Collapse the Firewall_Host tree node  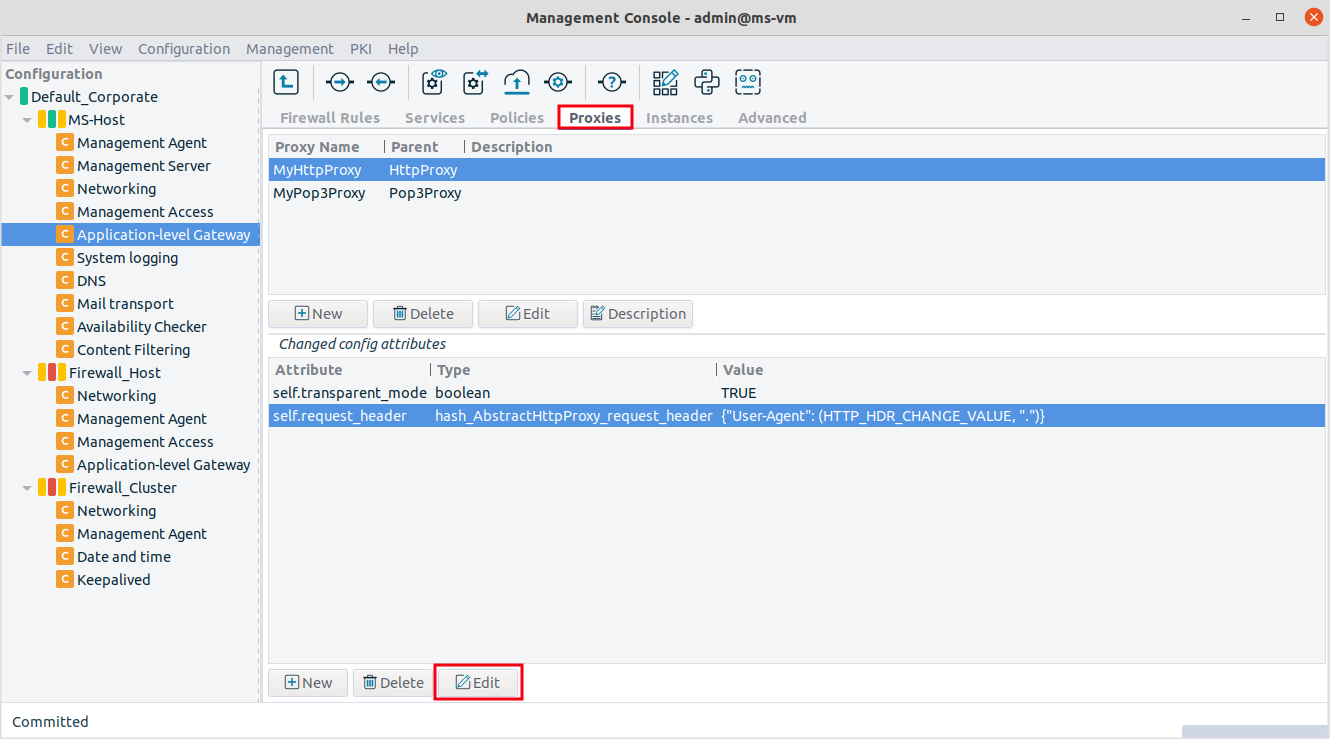[27, 373]
